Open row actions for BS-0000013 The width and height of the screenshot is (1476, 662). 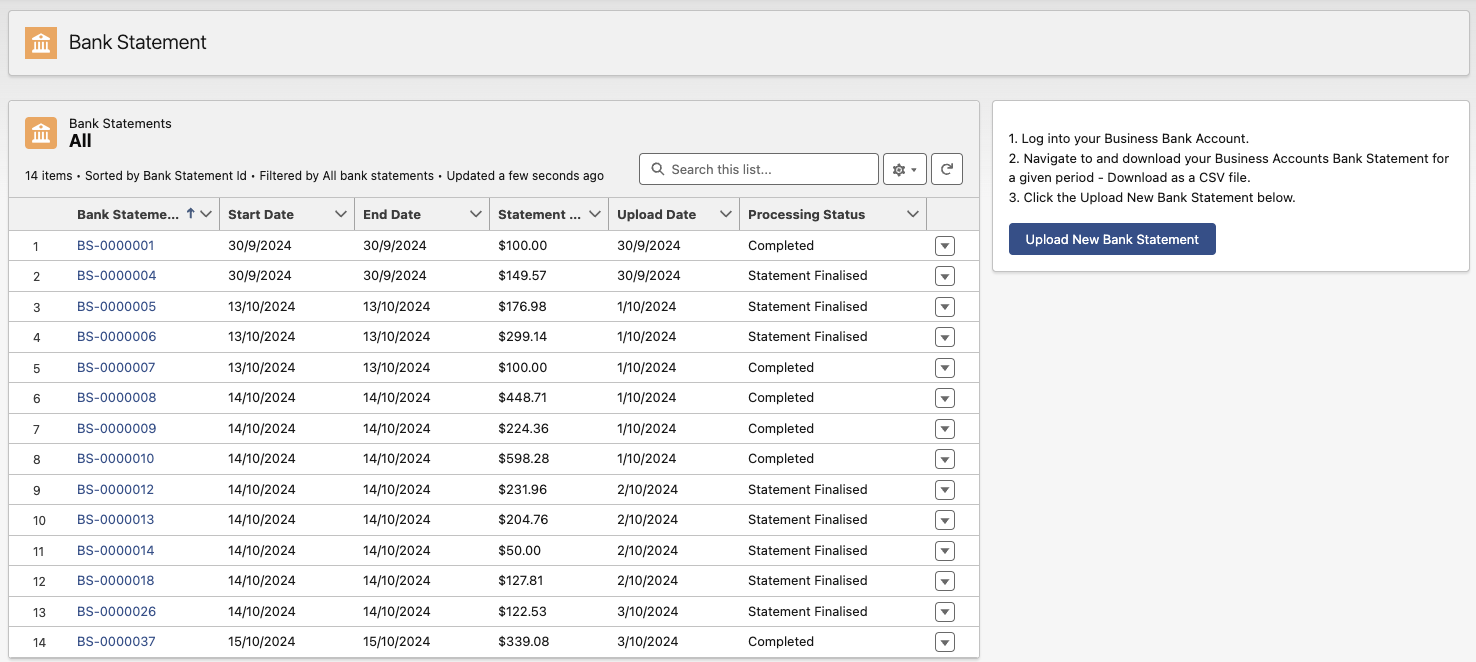point(944,521)
